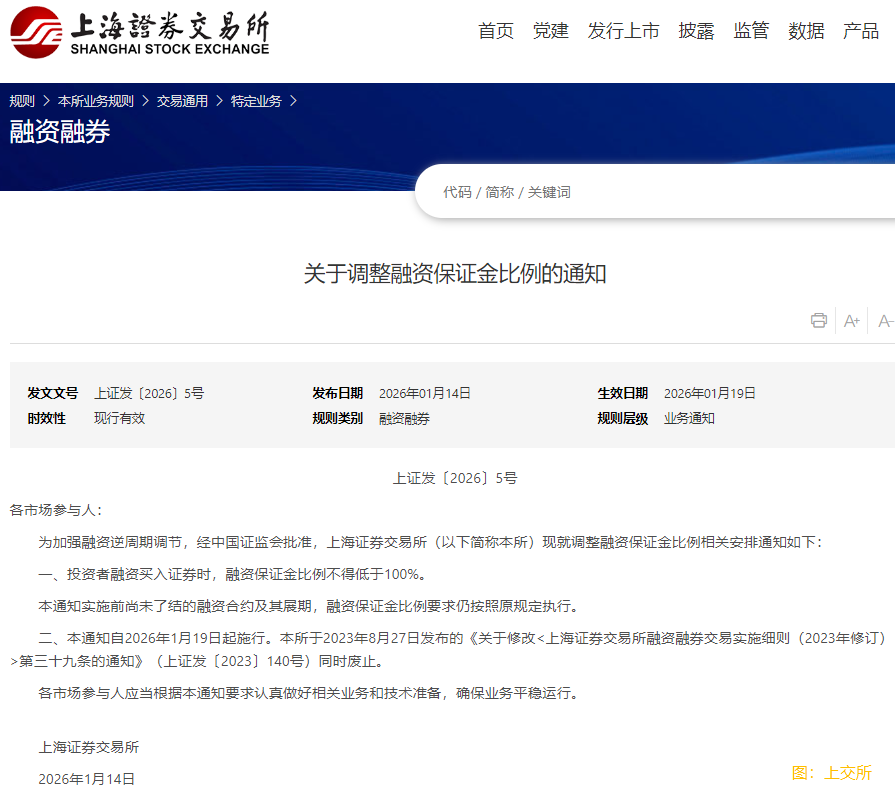Viewport: 895px width, 795px height.
Task: Click the printer icon to print the notice
Action: coord(819,320)
